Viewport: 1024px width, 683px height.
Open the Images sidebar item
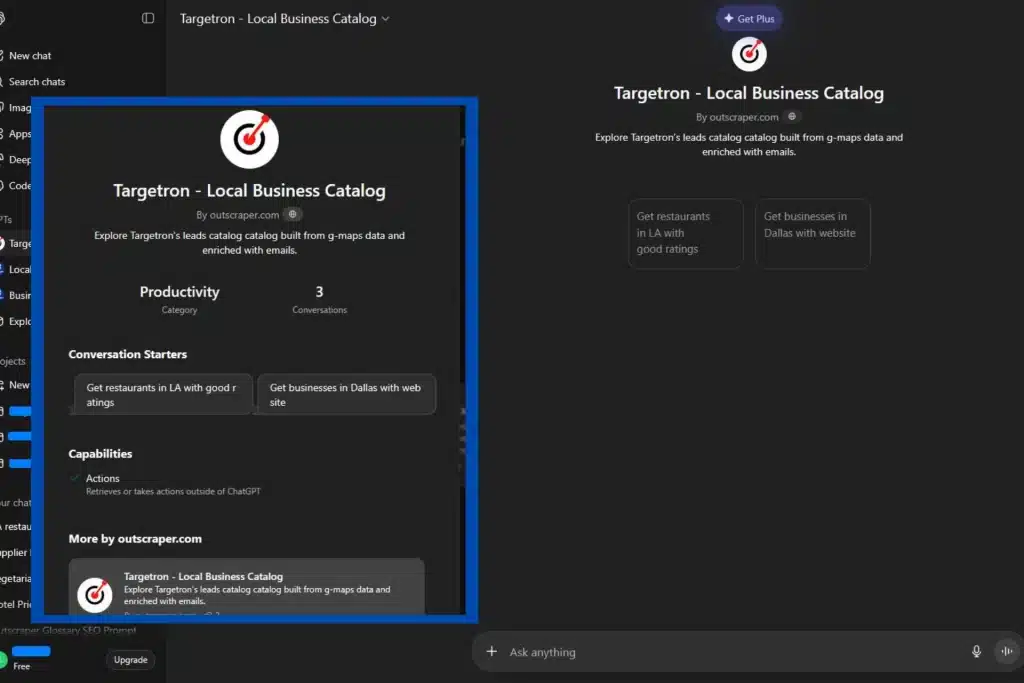coord(16,108)
